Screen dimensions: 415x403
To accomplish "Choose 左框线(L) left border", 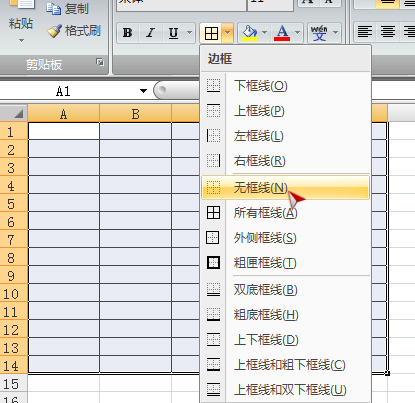I will click(286, 136).
